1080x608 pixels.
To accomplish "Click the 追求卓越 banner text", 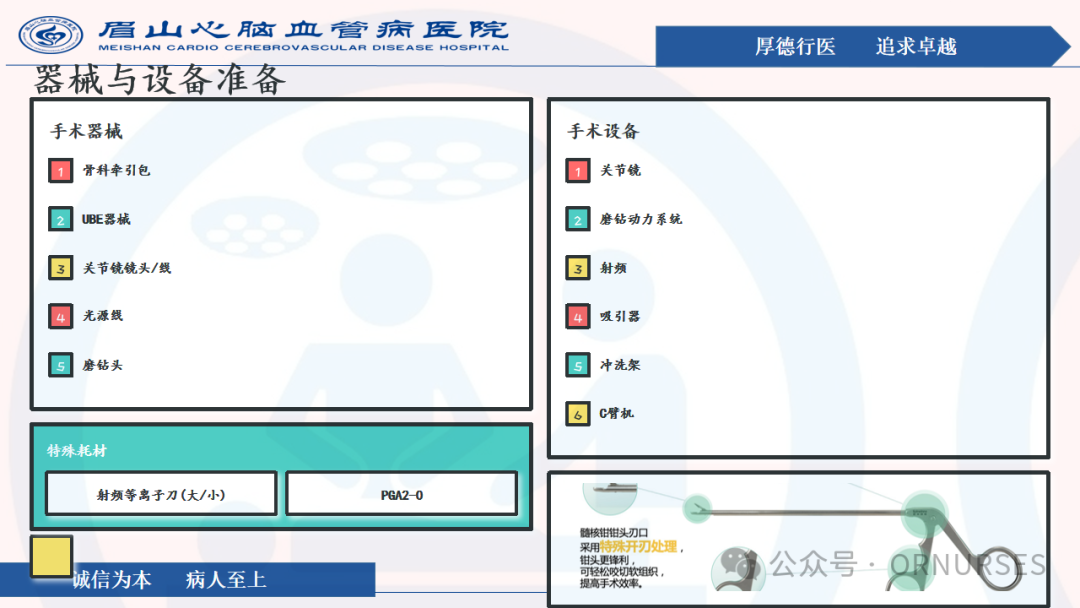I will [917, 46].
